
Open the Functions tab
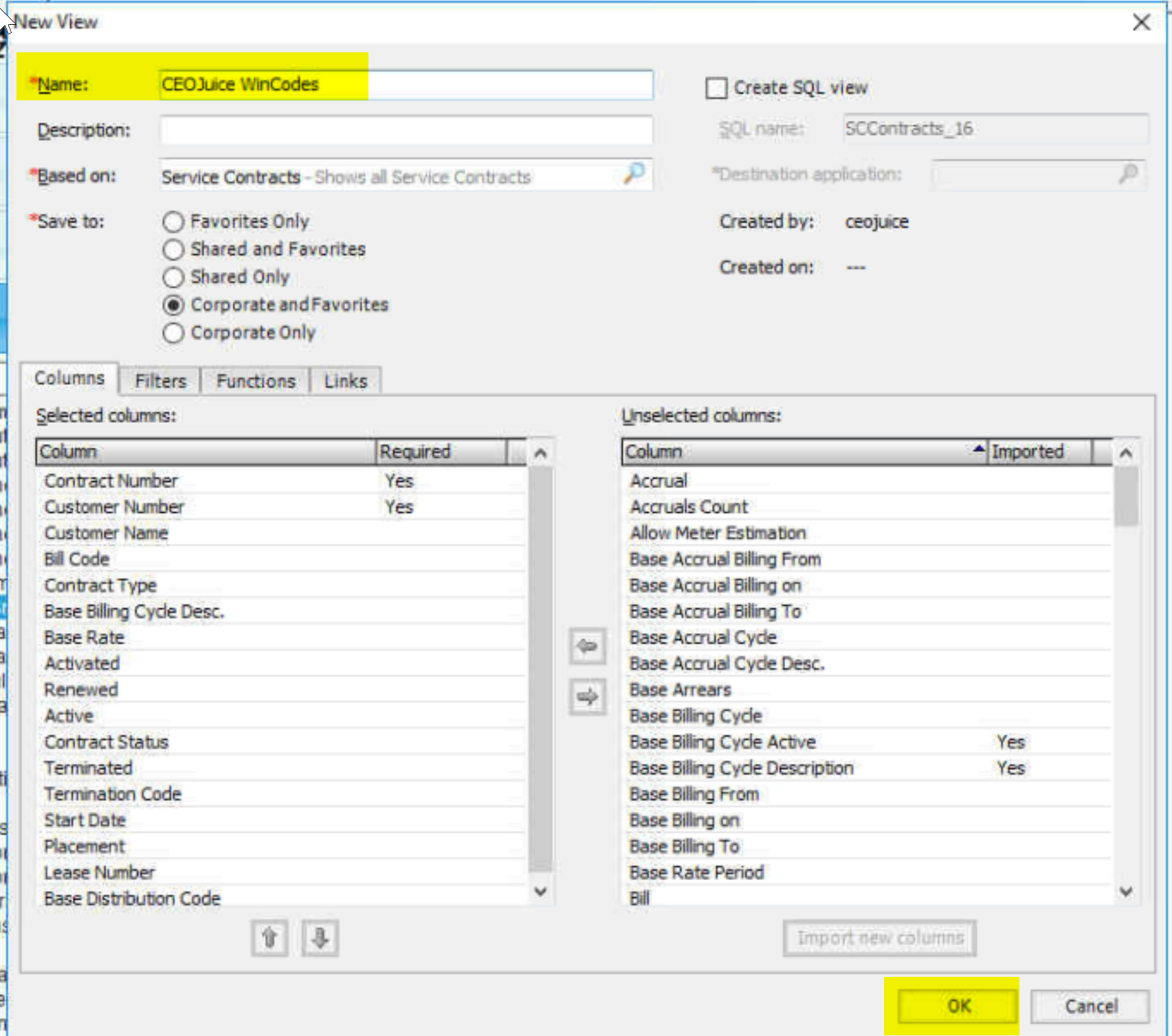[256, 381]
